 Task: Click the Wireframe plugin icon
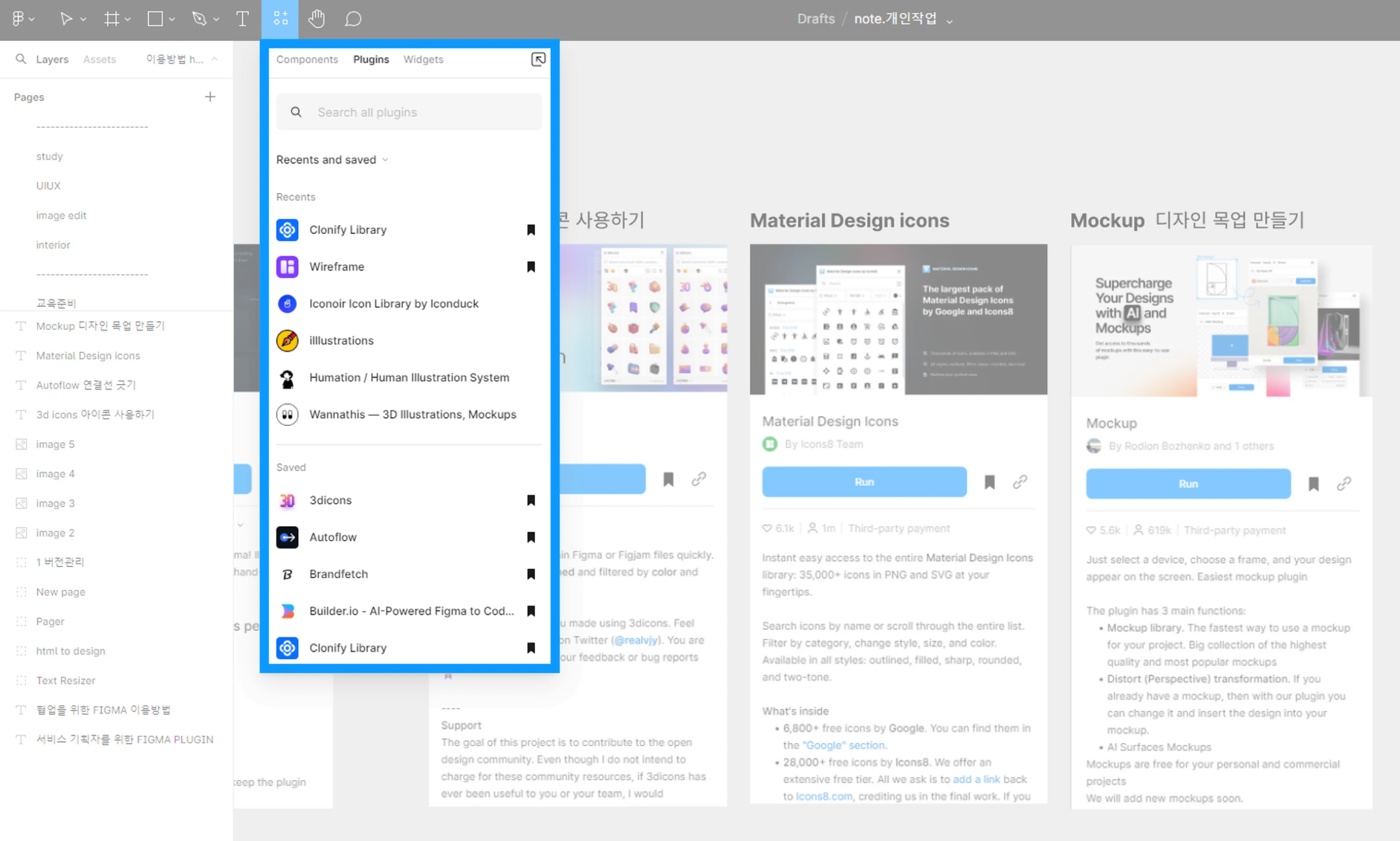coord(287,266)
